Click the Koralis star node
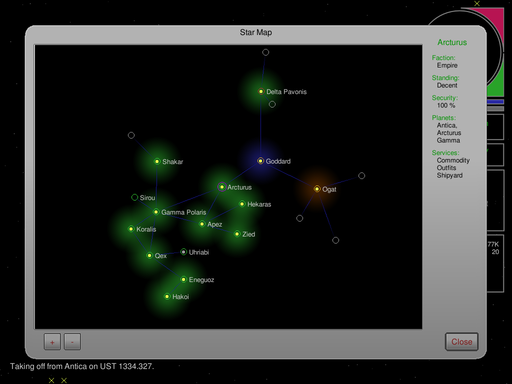Viewport: 512px width, 384px height. pyautogui.click(x=131, y=229)
